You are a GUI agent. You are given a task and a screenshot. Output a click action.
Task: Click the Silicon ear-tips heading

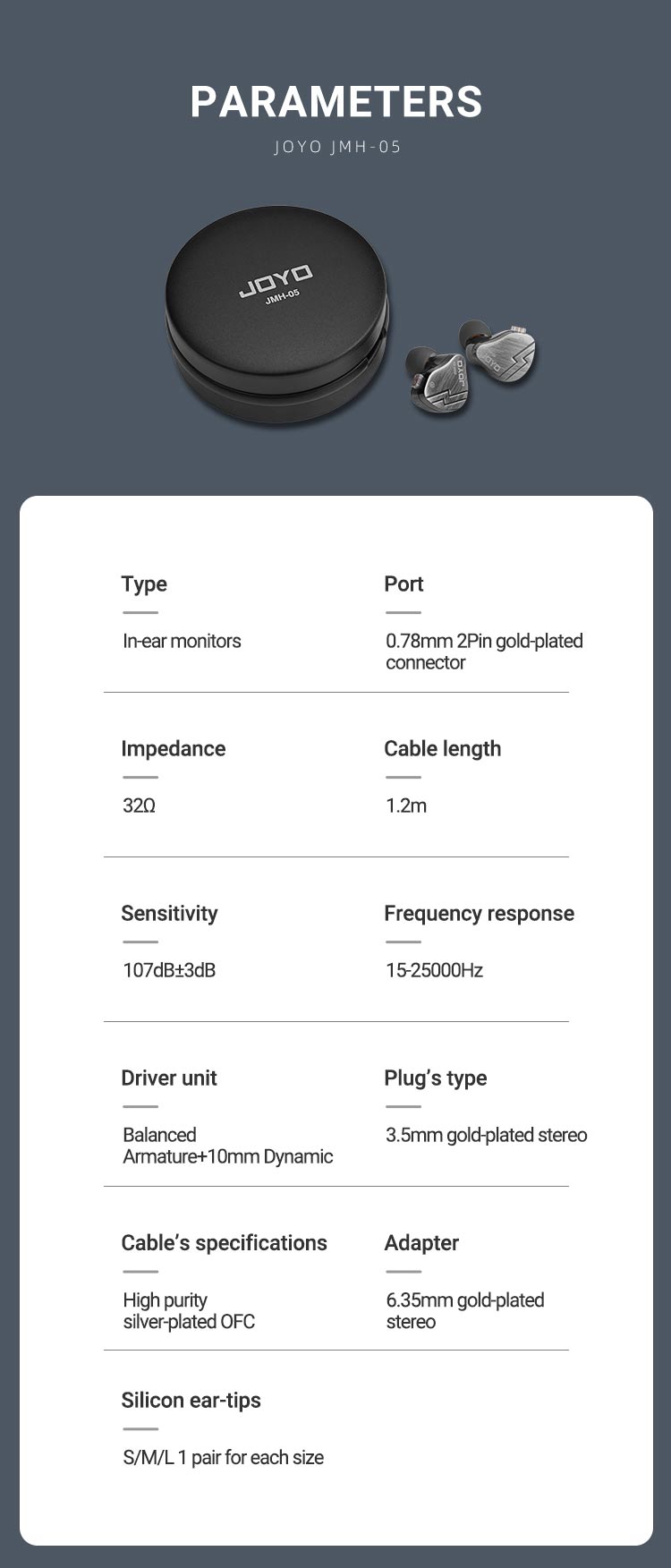pos(191,1401)
